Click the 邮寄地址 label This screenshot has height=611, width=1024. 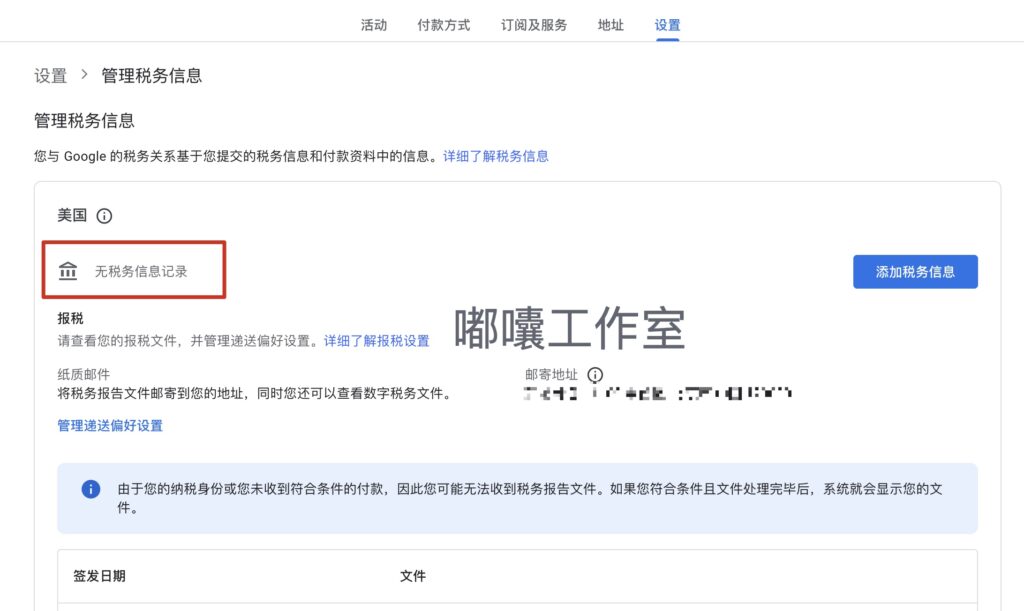[x=551, y=375]
